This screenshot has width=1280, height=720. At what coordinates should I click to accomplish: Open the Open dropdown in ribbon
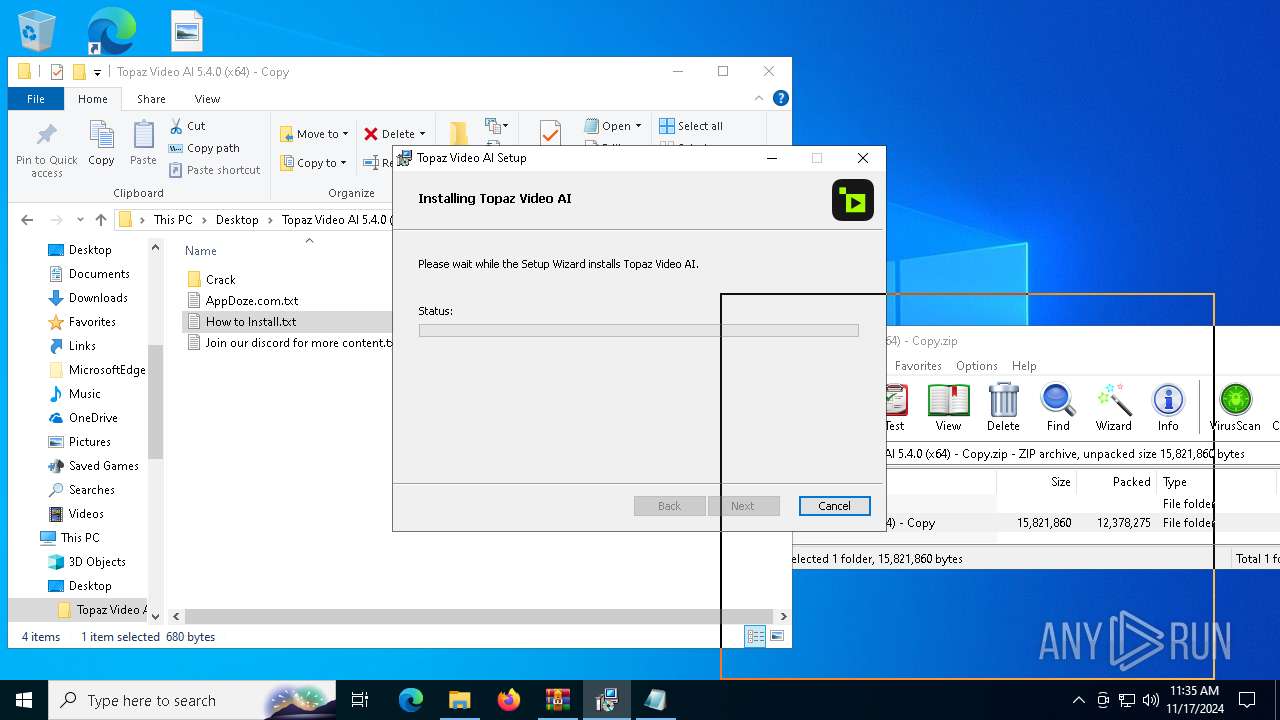point(613,126)
